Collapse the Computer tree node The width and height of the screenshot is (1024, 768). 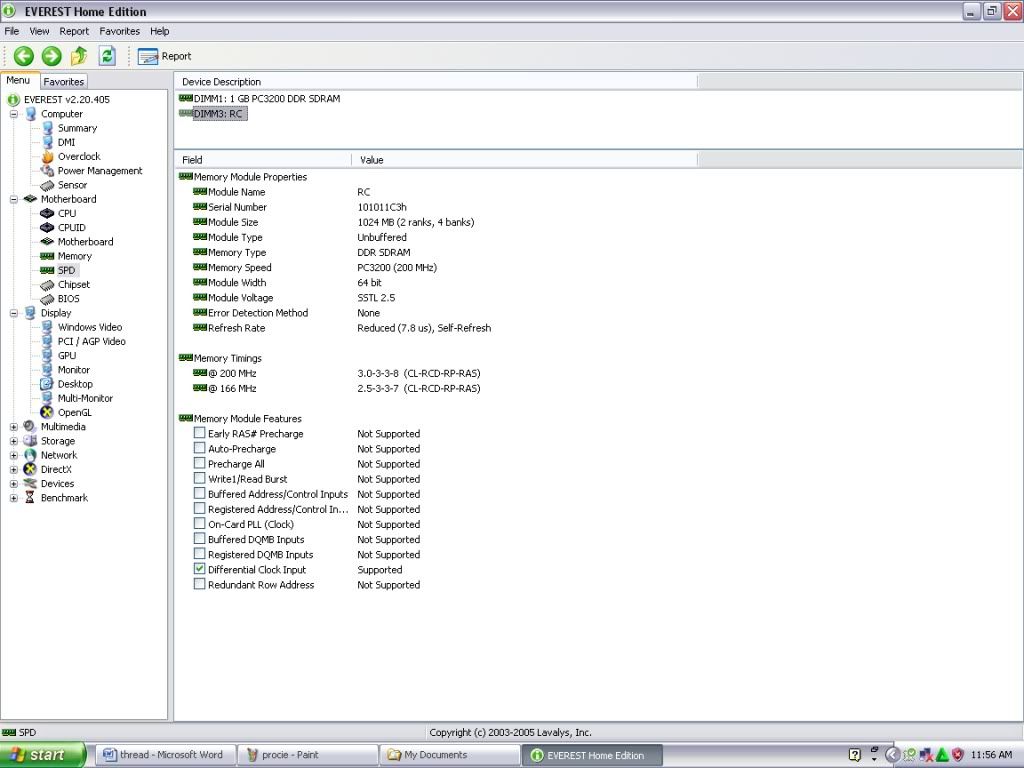click(x=14, y=114)
